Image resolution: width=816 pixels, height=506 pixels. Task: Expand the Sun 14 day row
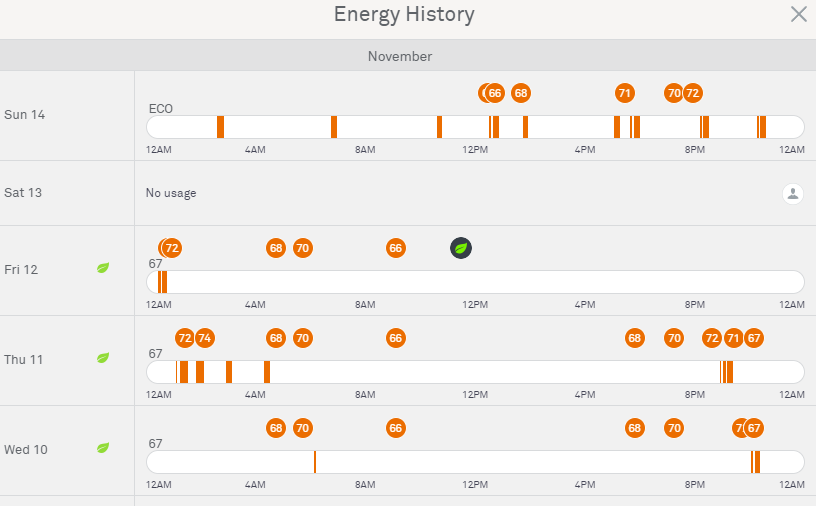point(25,115)
